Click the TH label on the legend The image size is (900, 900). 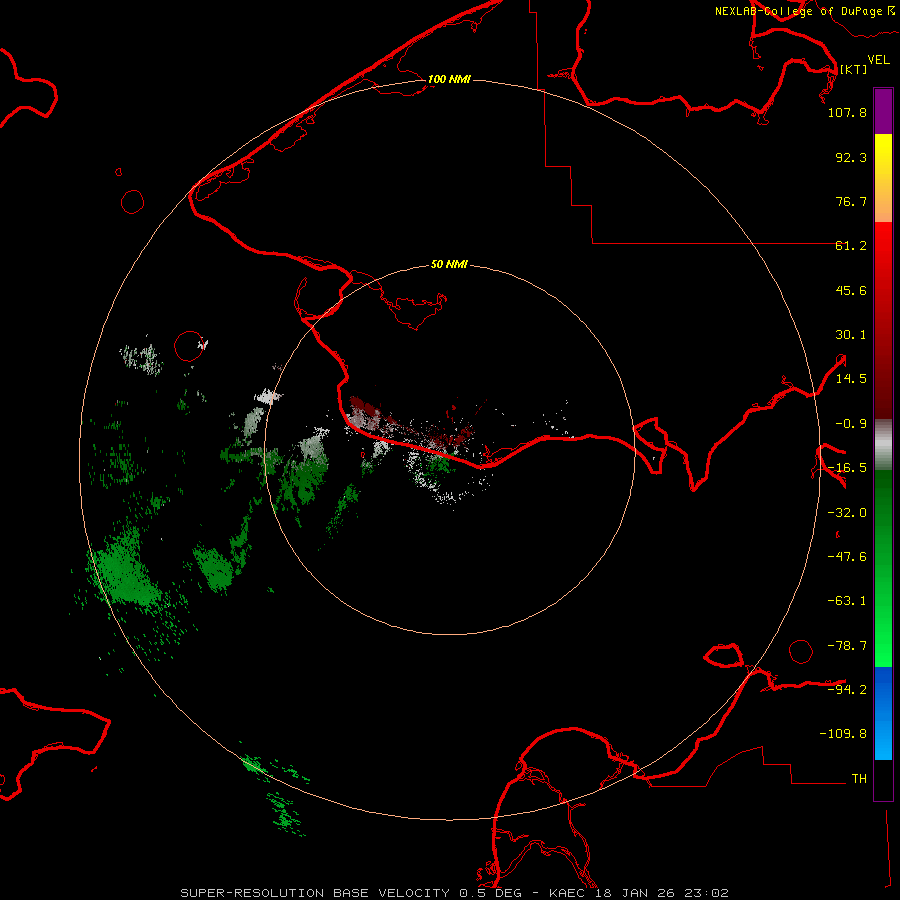(x=859, y=779)
